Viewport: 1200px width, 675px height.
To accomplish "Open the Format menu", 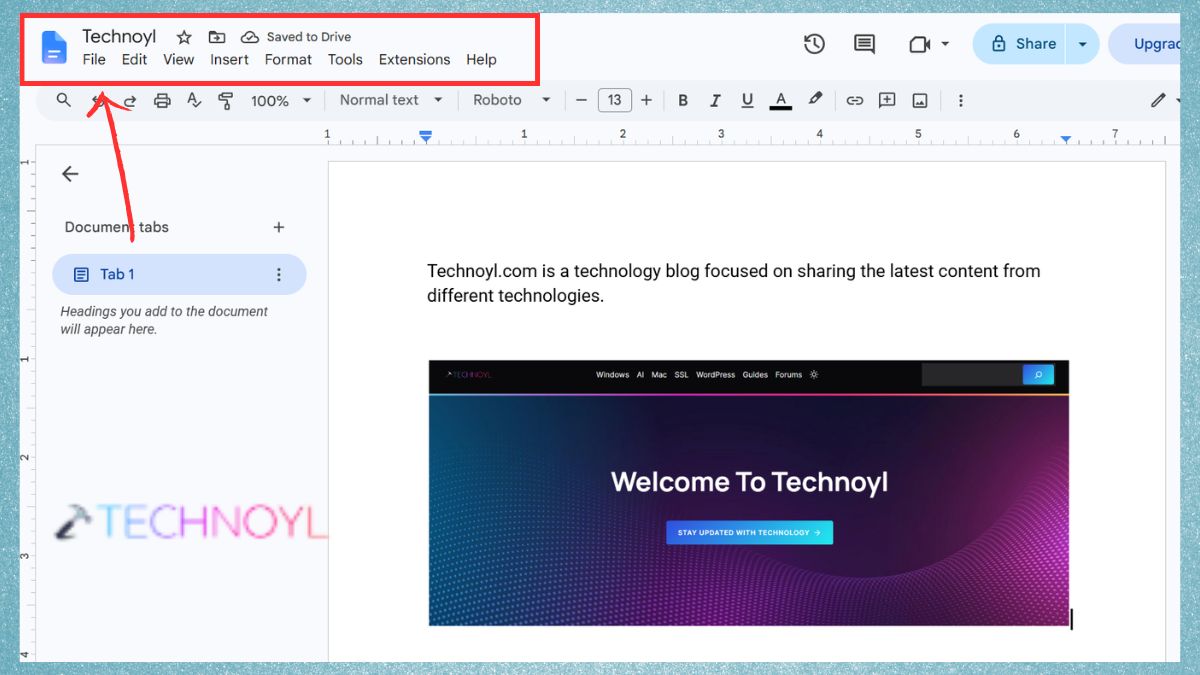I will [288, 59].
